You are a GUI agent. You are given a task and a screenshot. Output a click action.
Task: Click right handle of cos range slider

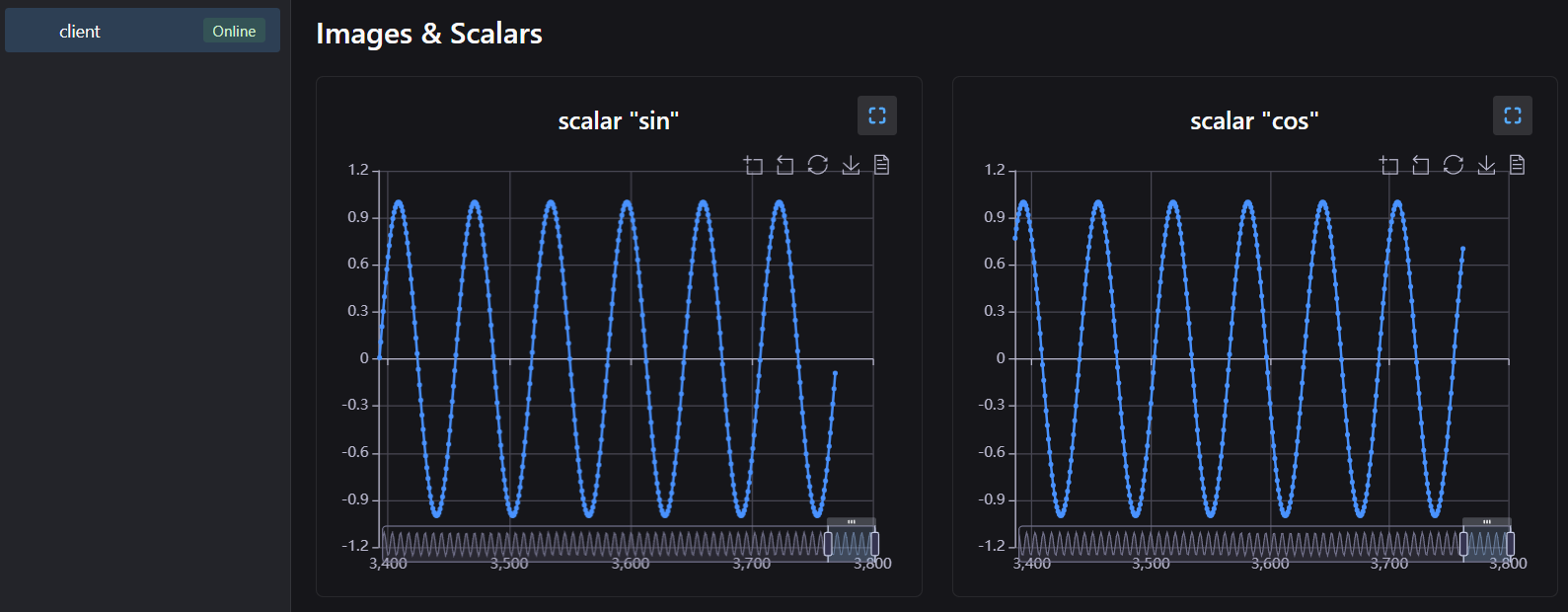pos(1510,543)
